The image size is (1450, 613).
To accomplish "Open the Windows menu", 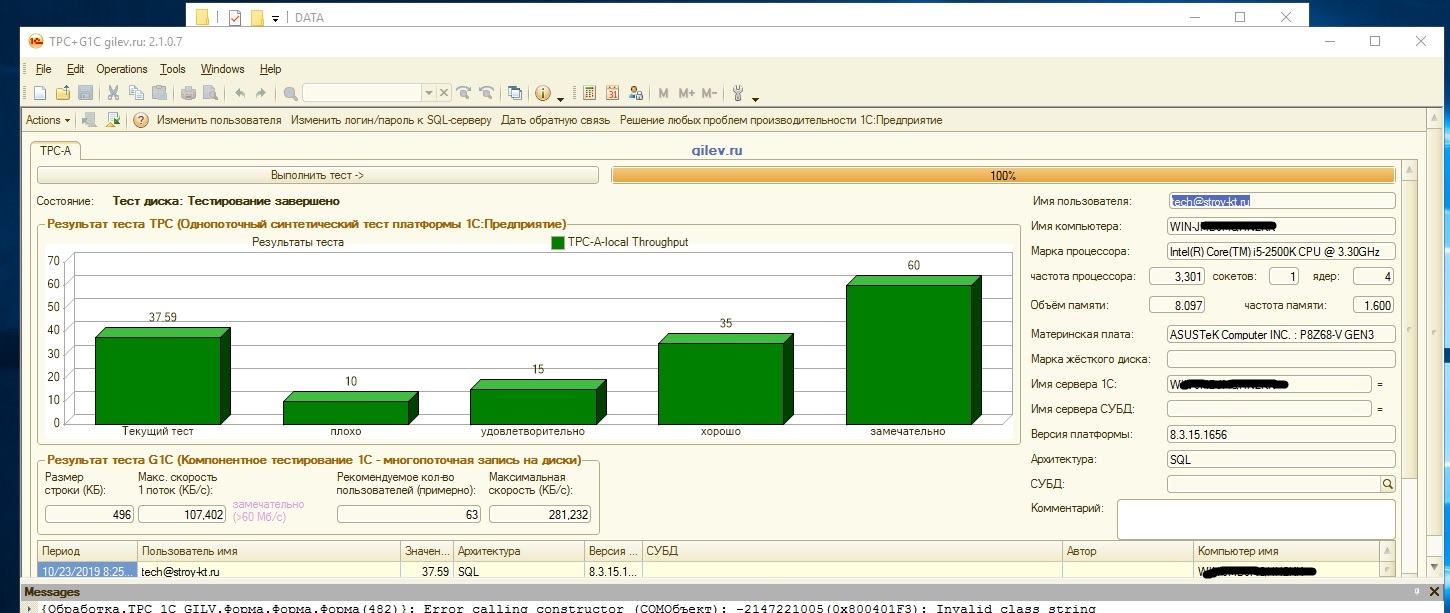I will tap(222, 69).
